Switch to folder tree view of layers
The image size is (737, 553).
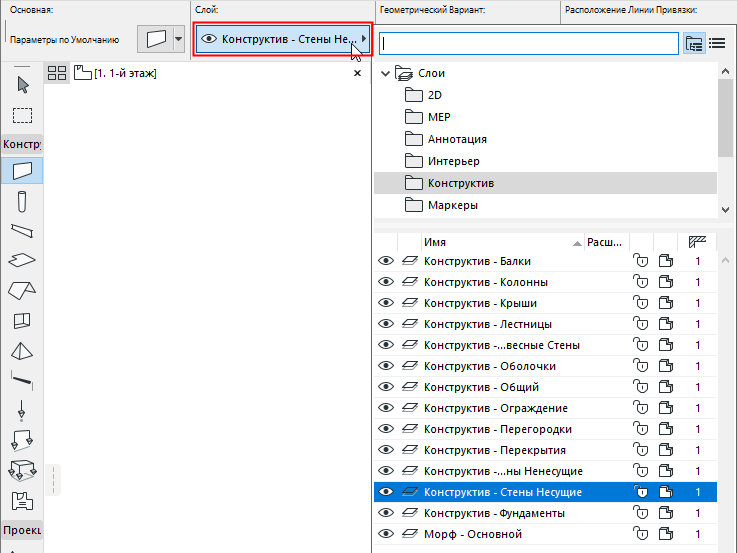coord(694,43)
